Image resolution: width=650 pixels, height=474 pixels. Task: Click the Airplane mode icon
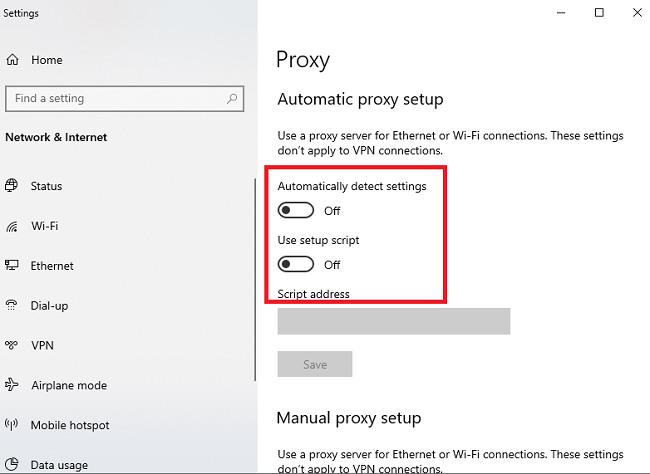tap(12, 385)
